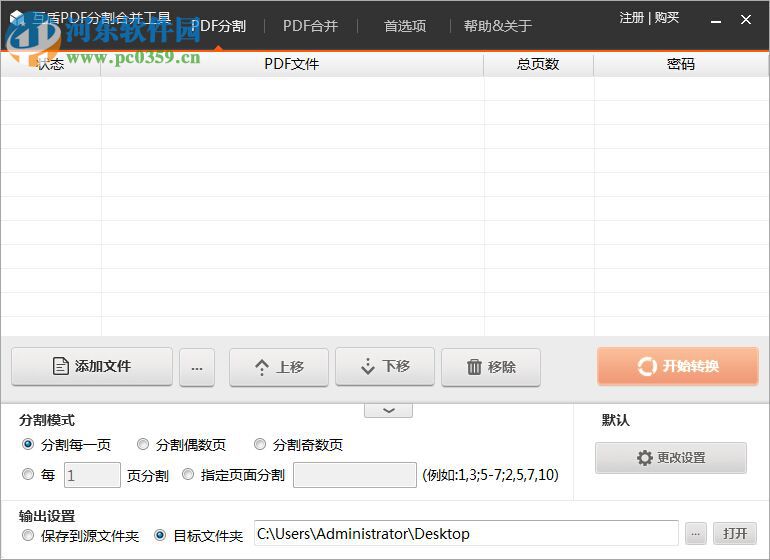
Task: Select the 每 N 页分割 radio option
Action: (28, 475)
